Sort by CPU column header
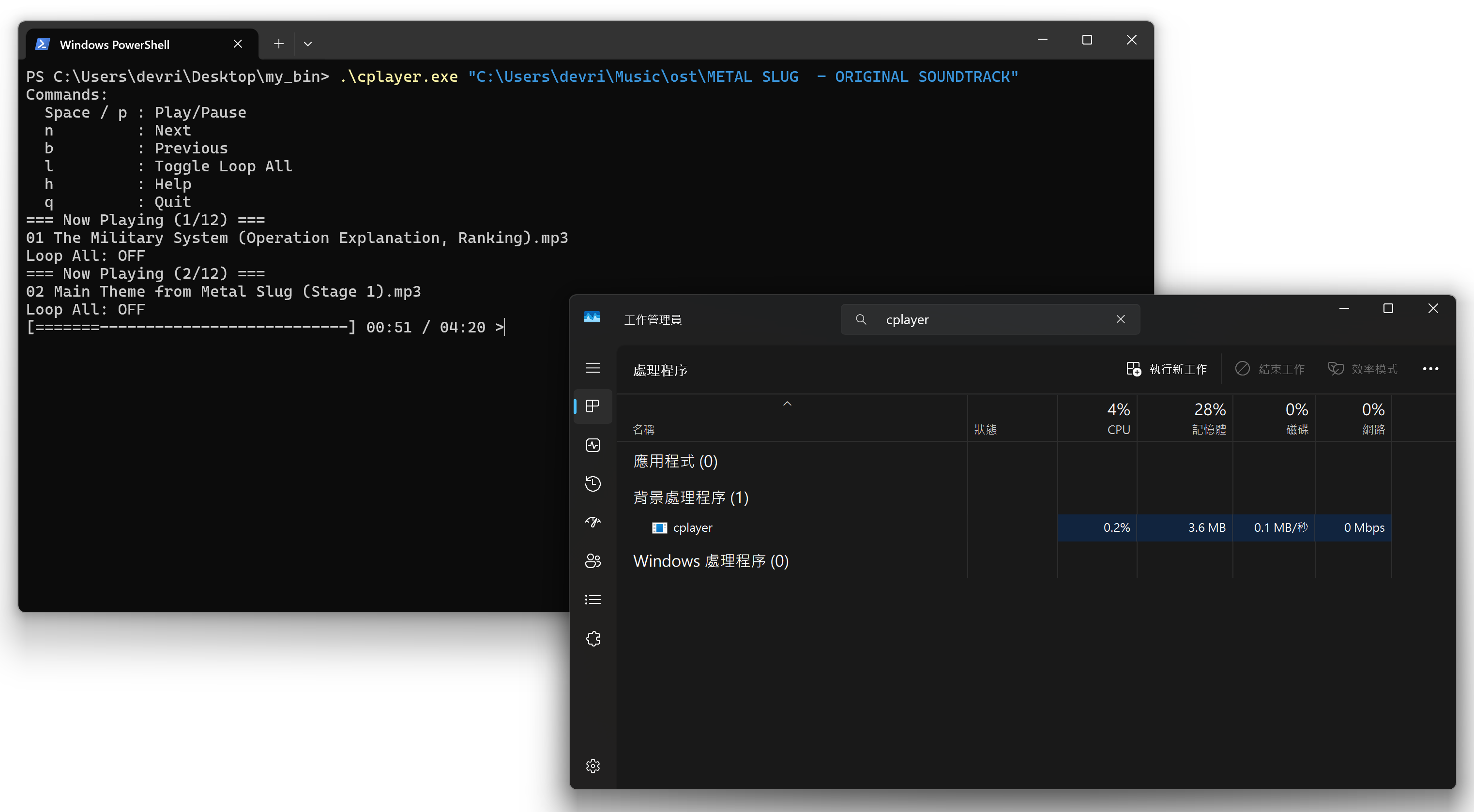 click(1118, 419)
